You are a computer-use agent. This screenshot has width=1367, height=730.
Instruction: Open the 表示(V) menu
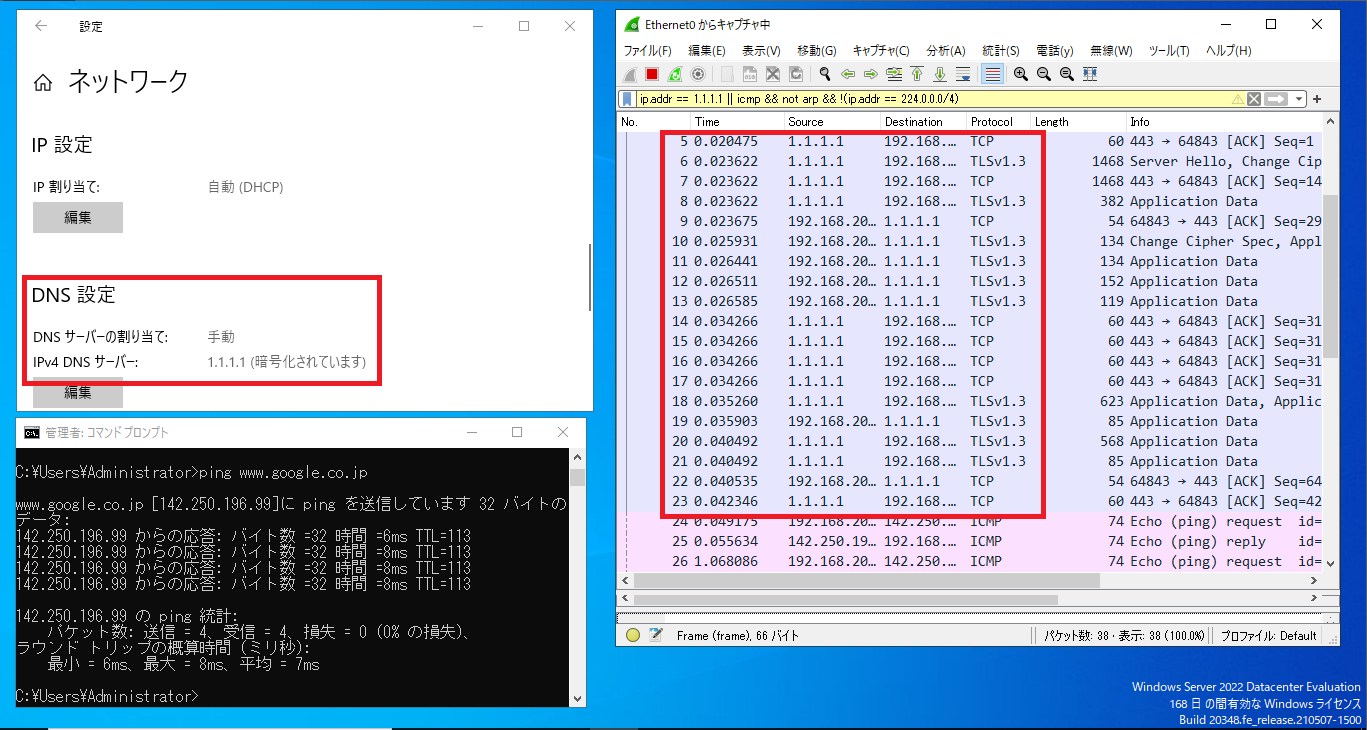761,51
